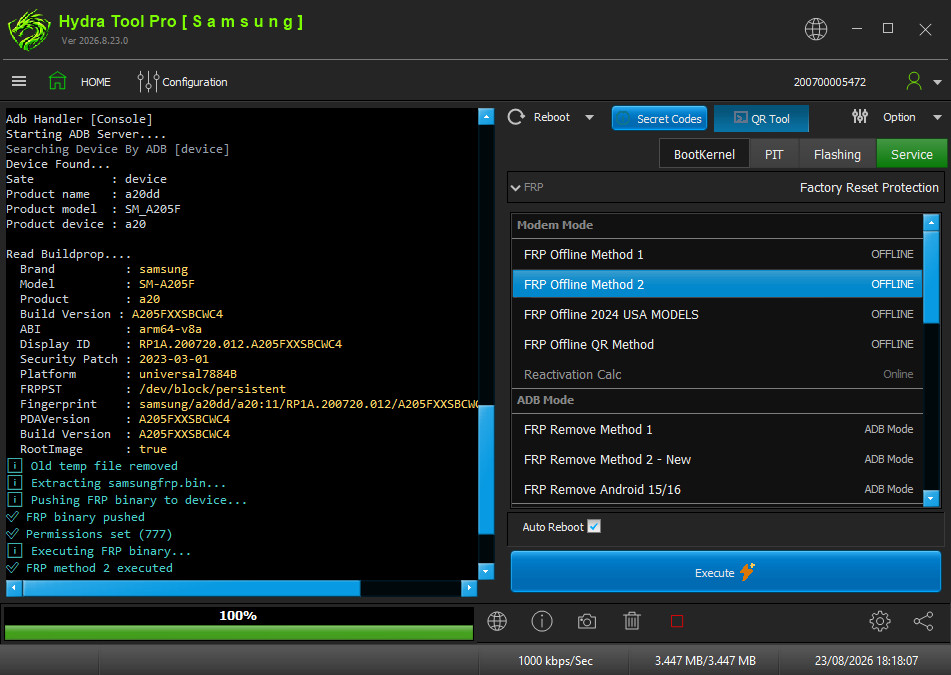Click the Secret Codes button

[659, 119]
